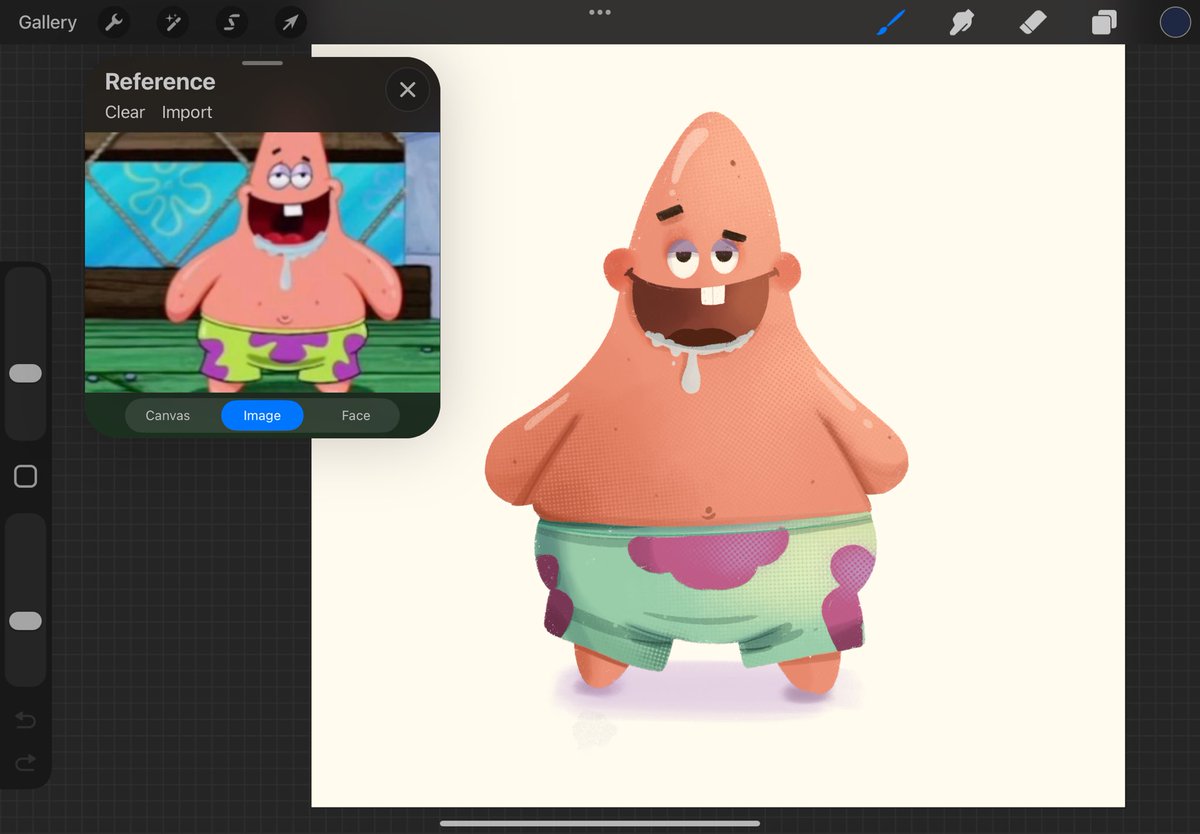Tap the square Modify button in sidebar
Viewport: 1200px width, 834px height.
point(26,477)
